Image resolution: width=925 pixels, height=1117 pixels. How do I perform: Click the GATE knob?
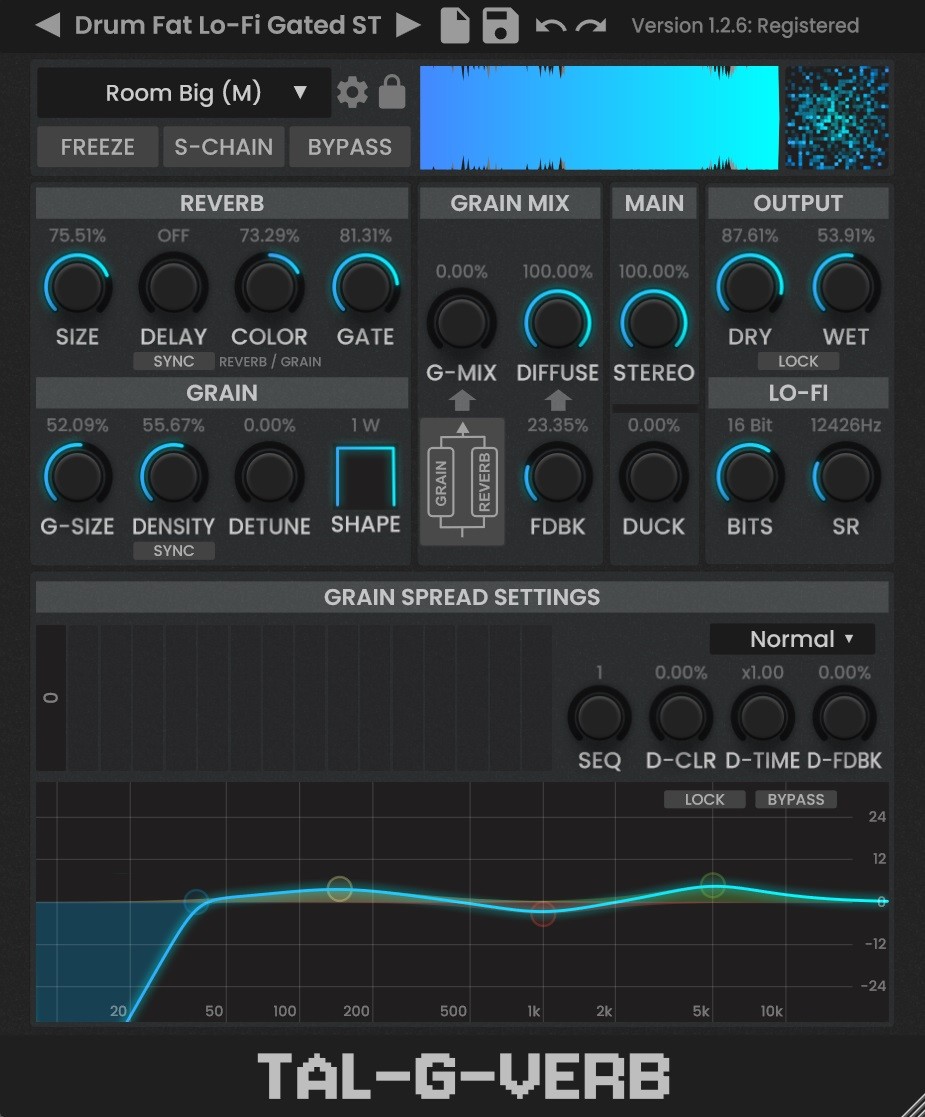coord(366,286)
